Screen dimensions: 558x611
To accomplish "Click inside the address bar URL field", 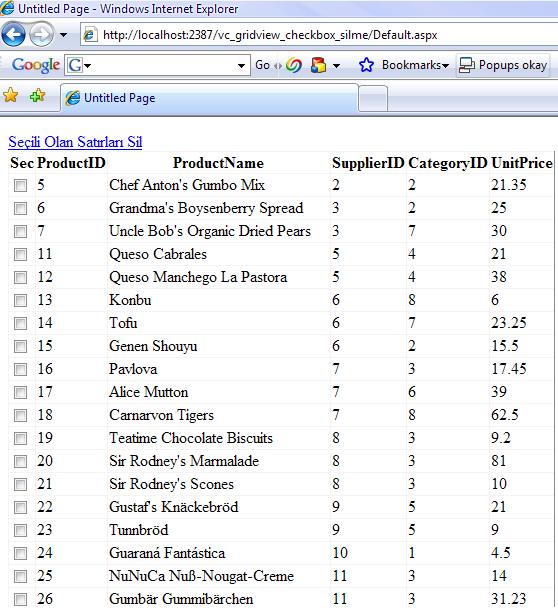I will coord(319,35).
